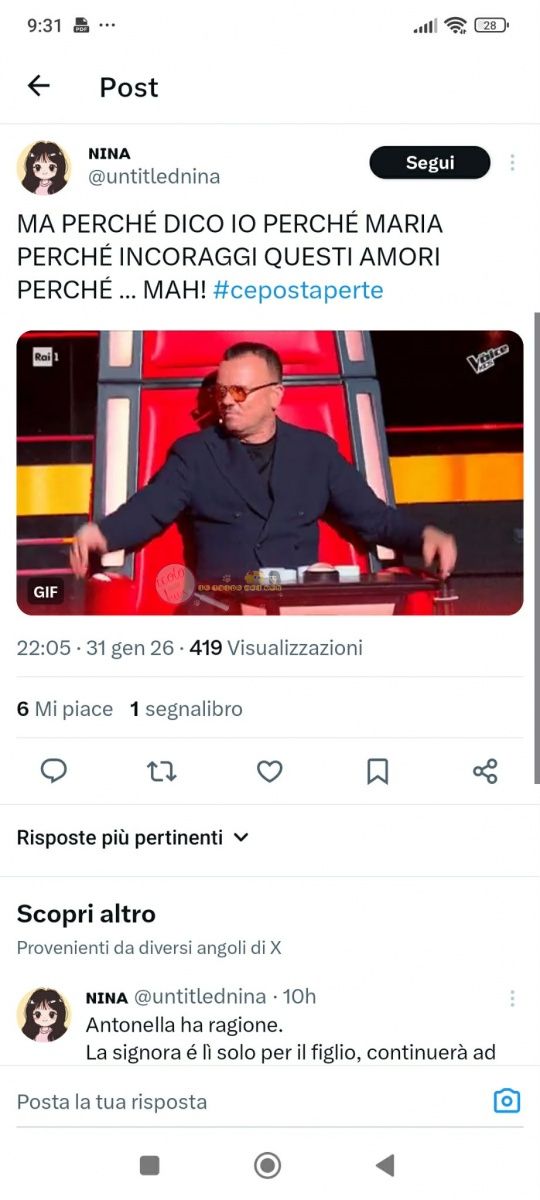This screenshot has width=540, height=1200.
Task: Play the GIF thumbnail
Action: (270, 472)
